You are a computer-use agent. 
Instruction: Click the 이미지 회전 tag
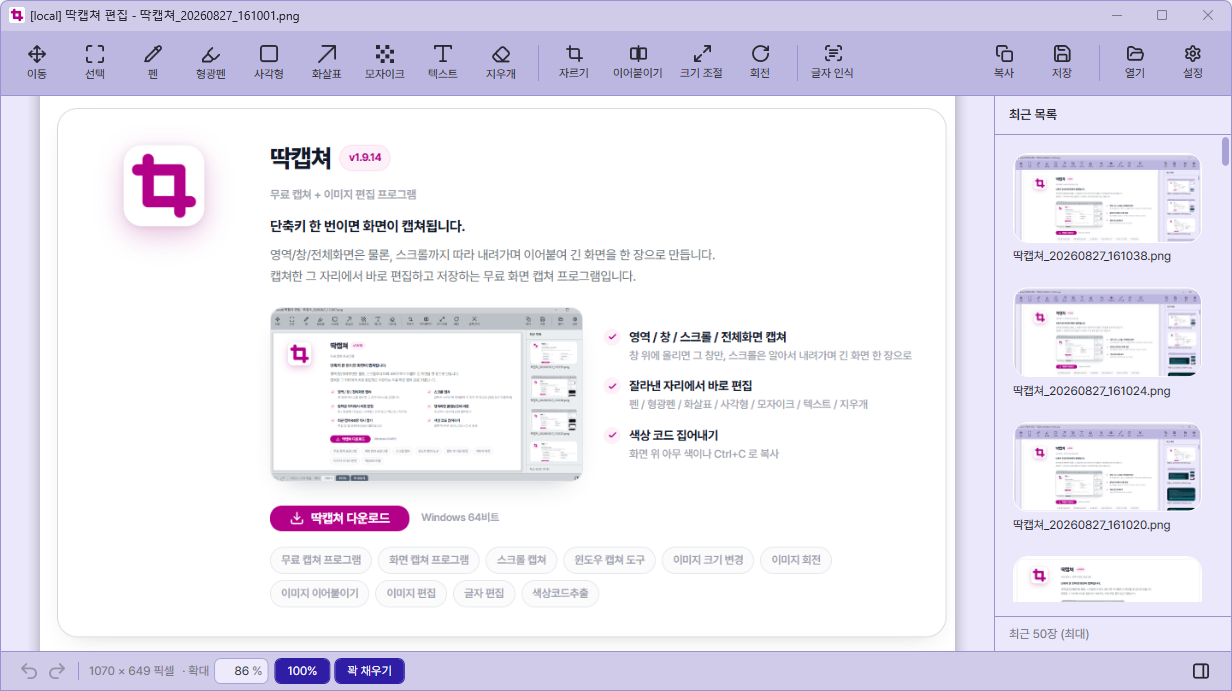click(x=796, y=560)
